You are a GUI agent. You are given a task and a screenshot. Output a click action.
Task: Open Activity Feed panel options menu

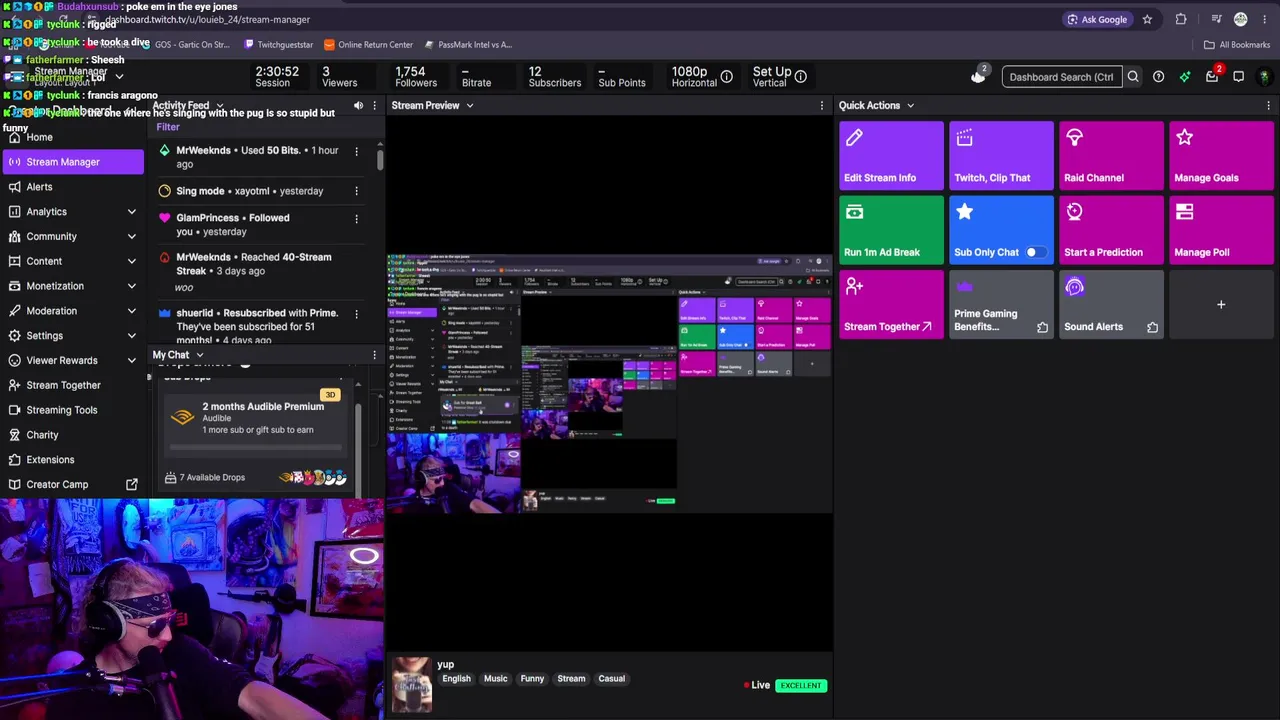[x=375, y=105]
